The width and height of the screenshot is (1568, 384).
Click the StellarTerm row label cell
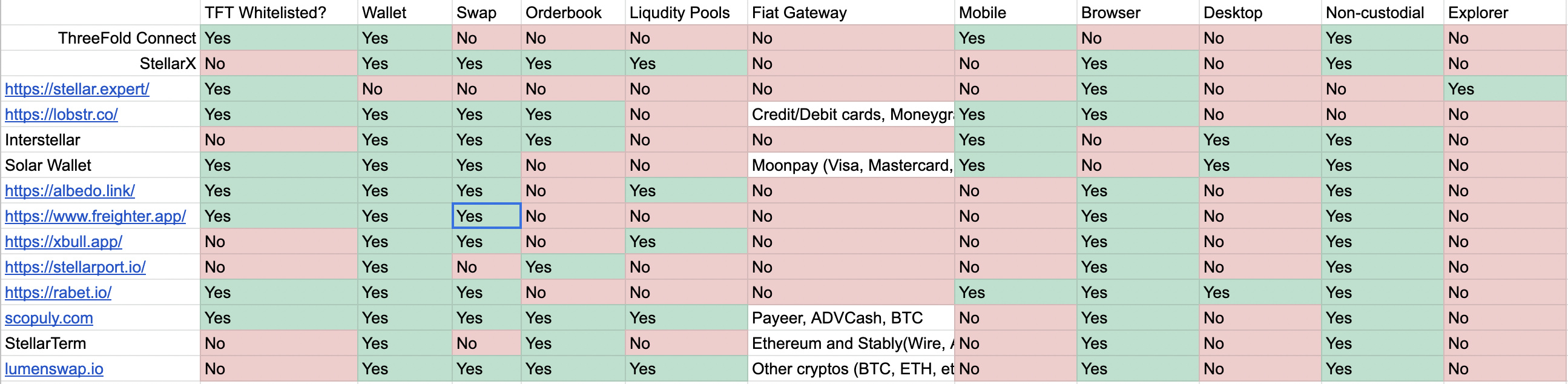pos(100,344)
